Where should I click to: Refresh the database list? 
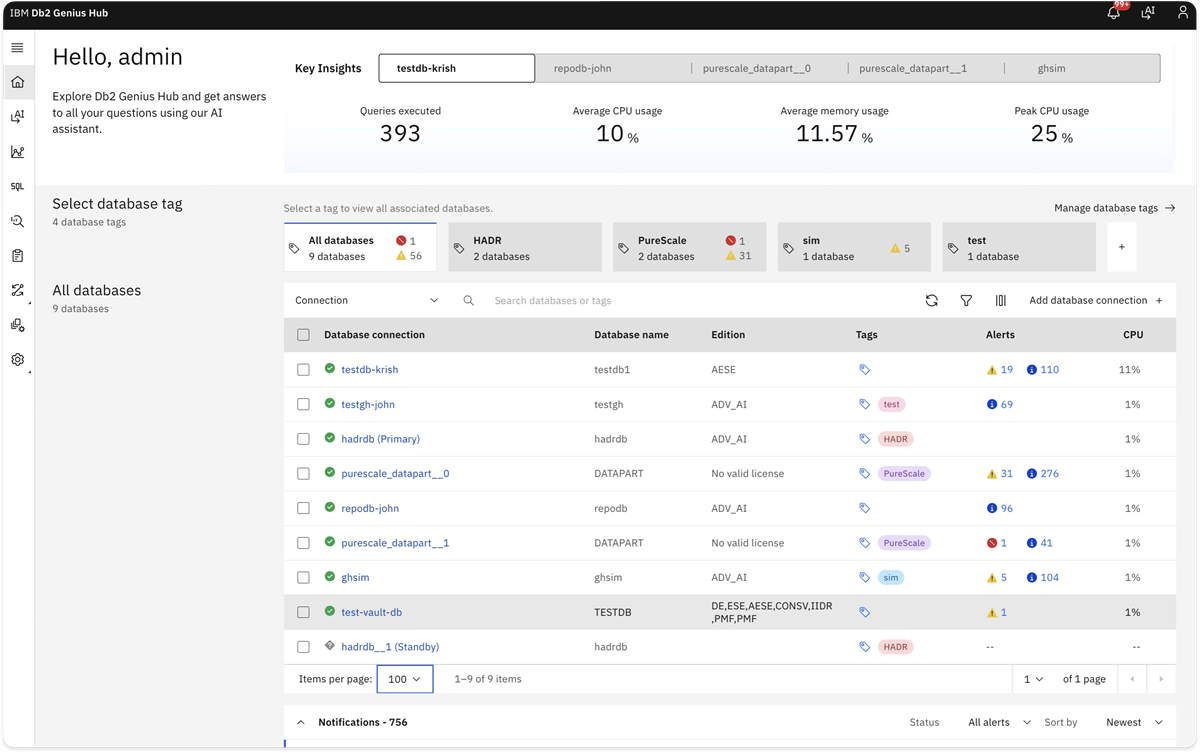click(x=931, y=300)
